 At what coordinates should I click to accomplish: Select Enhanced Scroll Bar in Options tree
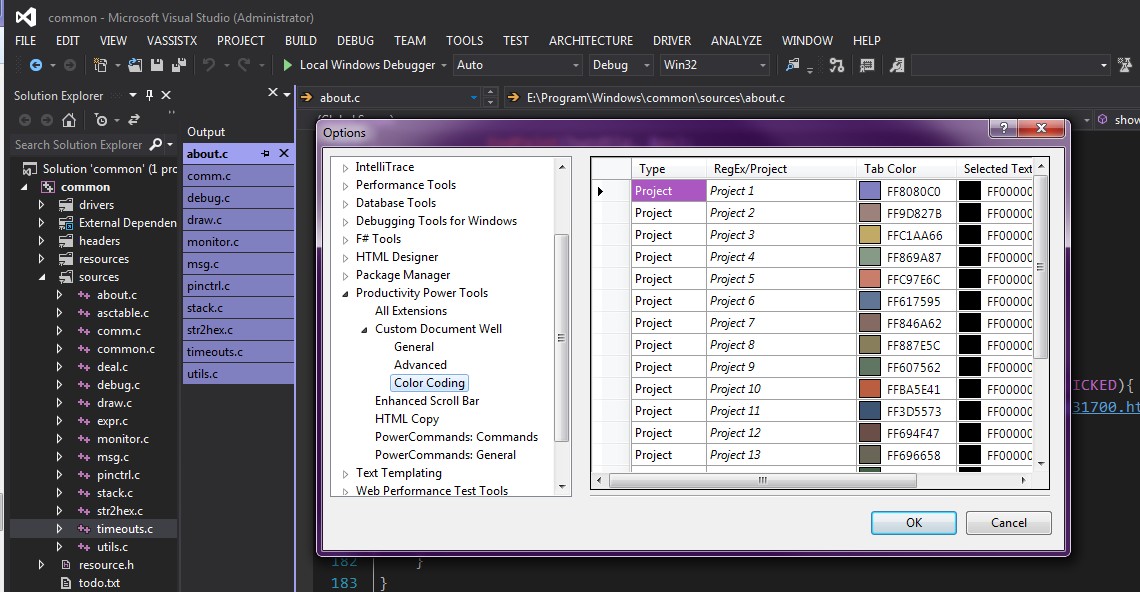[427, 401]
